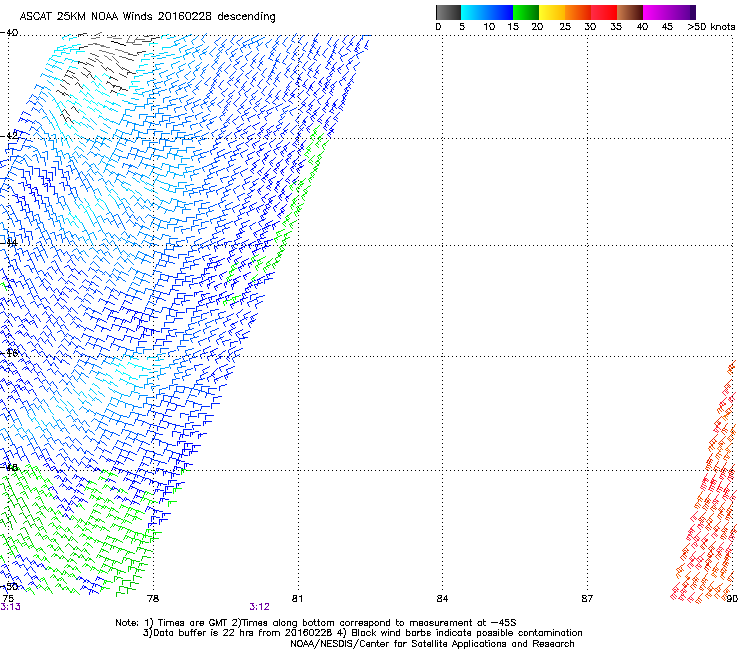Click the cyan 5-10 knots legend swatch

pos(474,12)
